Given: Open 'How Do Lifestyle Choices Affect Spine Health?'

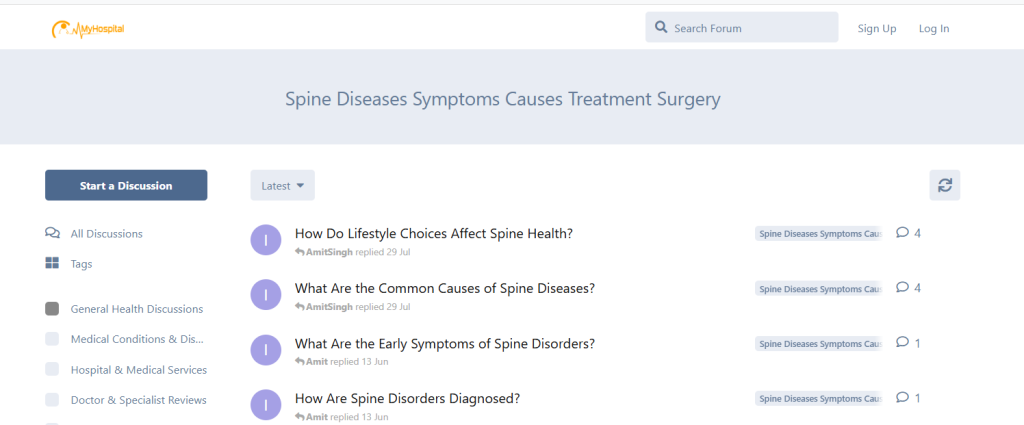Looking at the screenshot, I should (433, 234).
